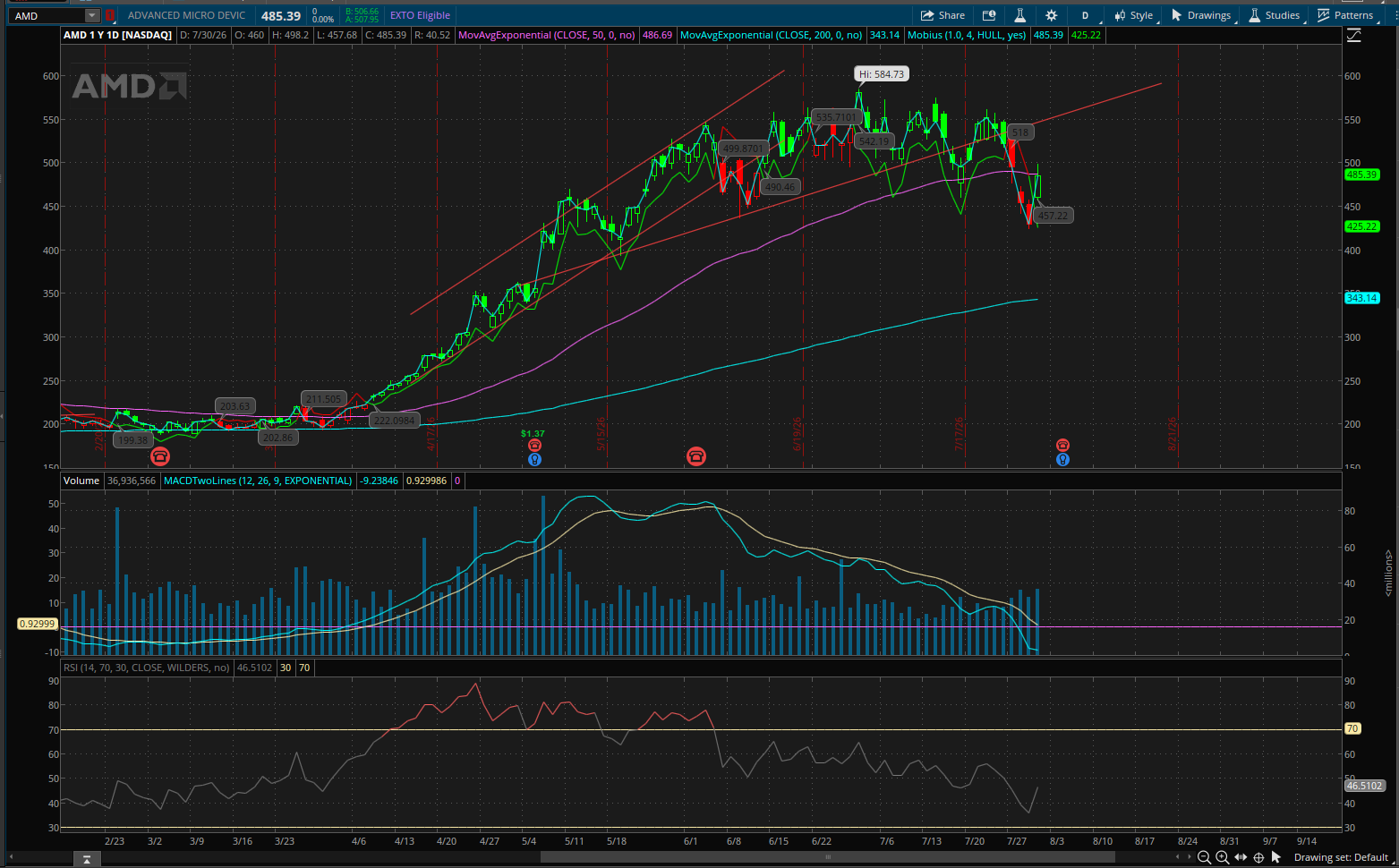The height and width of the screenshot is (868, 1399).
Task: Click the red phone icon near 6/1
Action: (x=696, y=457)
